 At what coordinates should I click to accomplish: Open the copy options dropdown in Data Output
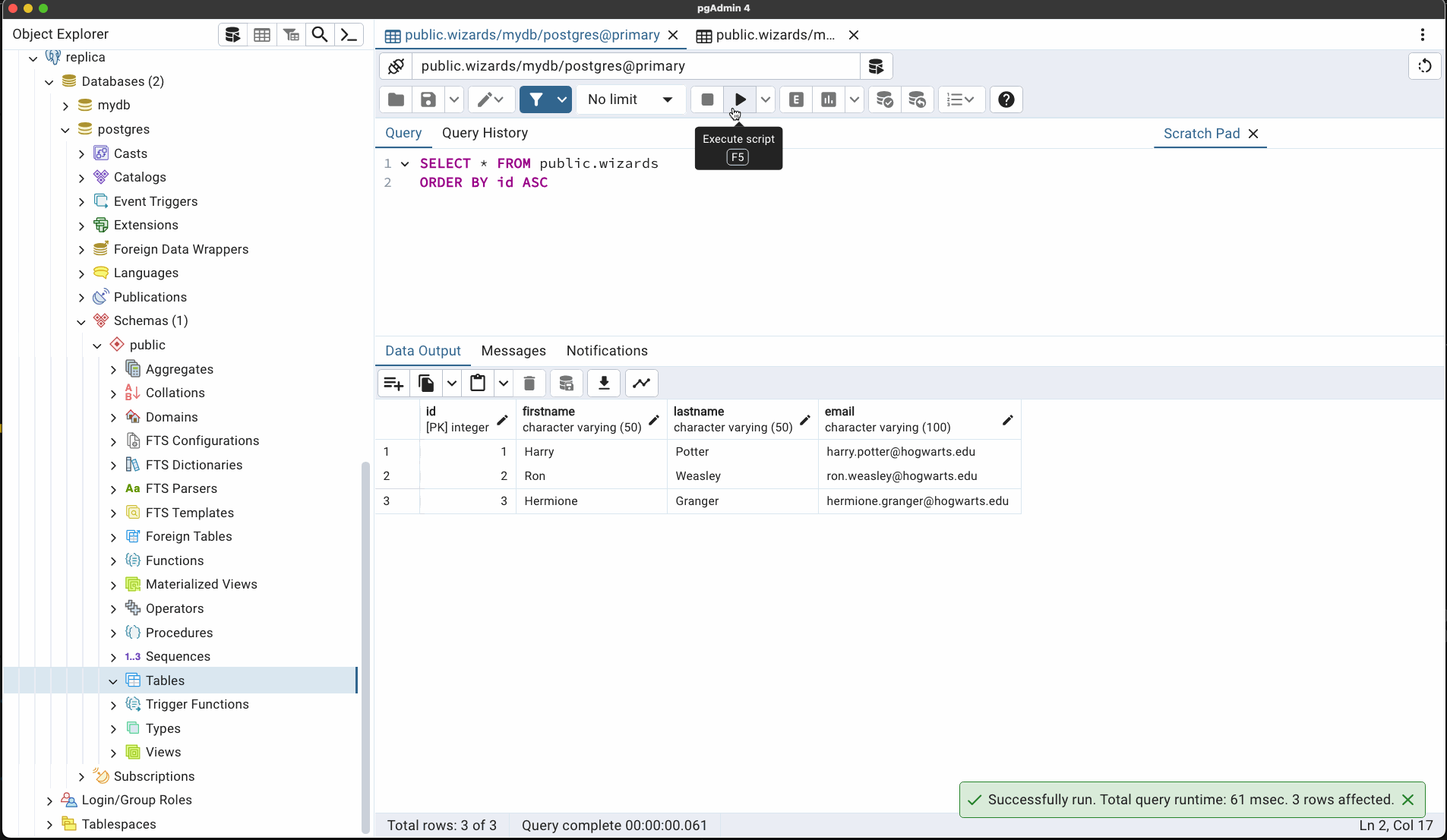[x=452, y=384]
